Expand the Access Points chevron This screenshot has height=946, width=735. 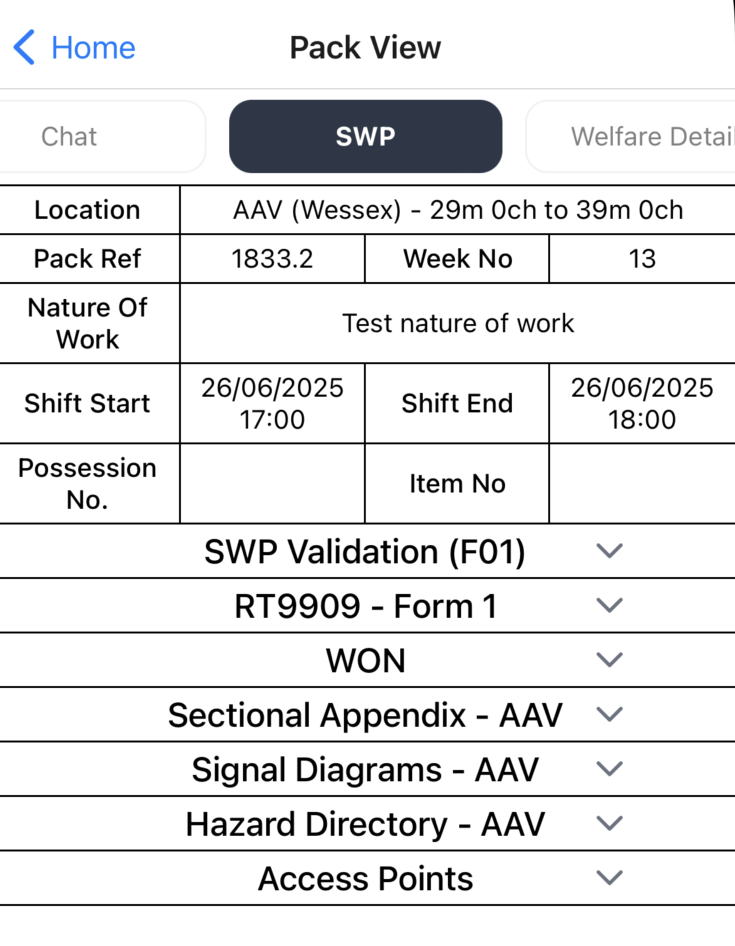[x=609, y=878]
